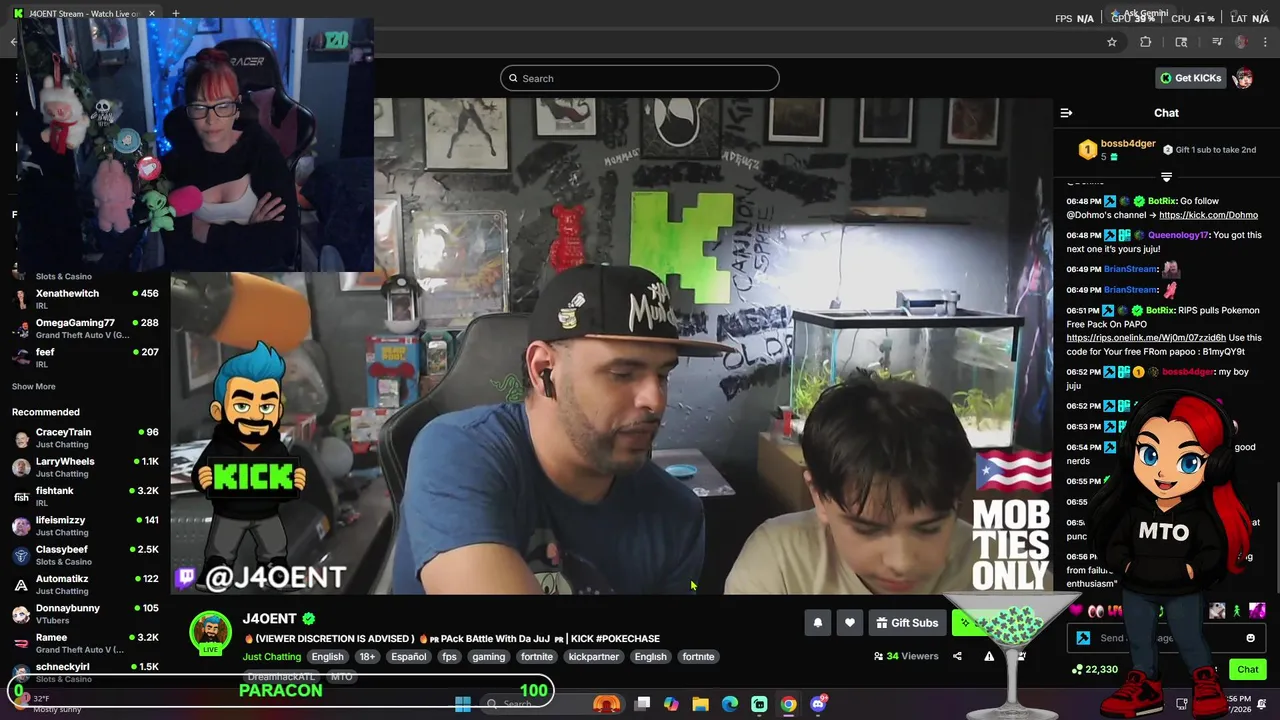Screen dimensions: 1280x720
Task: Click the 34 Viewers count
Action: click(x=906, y=656)
